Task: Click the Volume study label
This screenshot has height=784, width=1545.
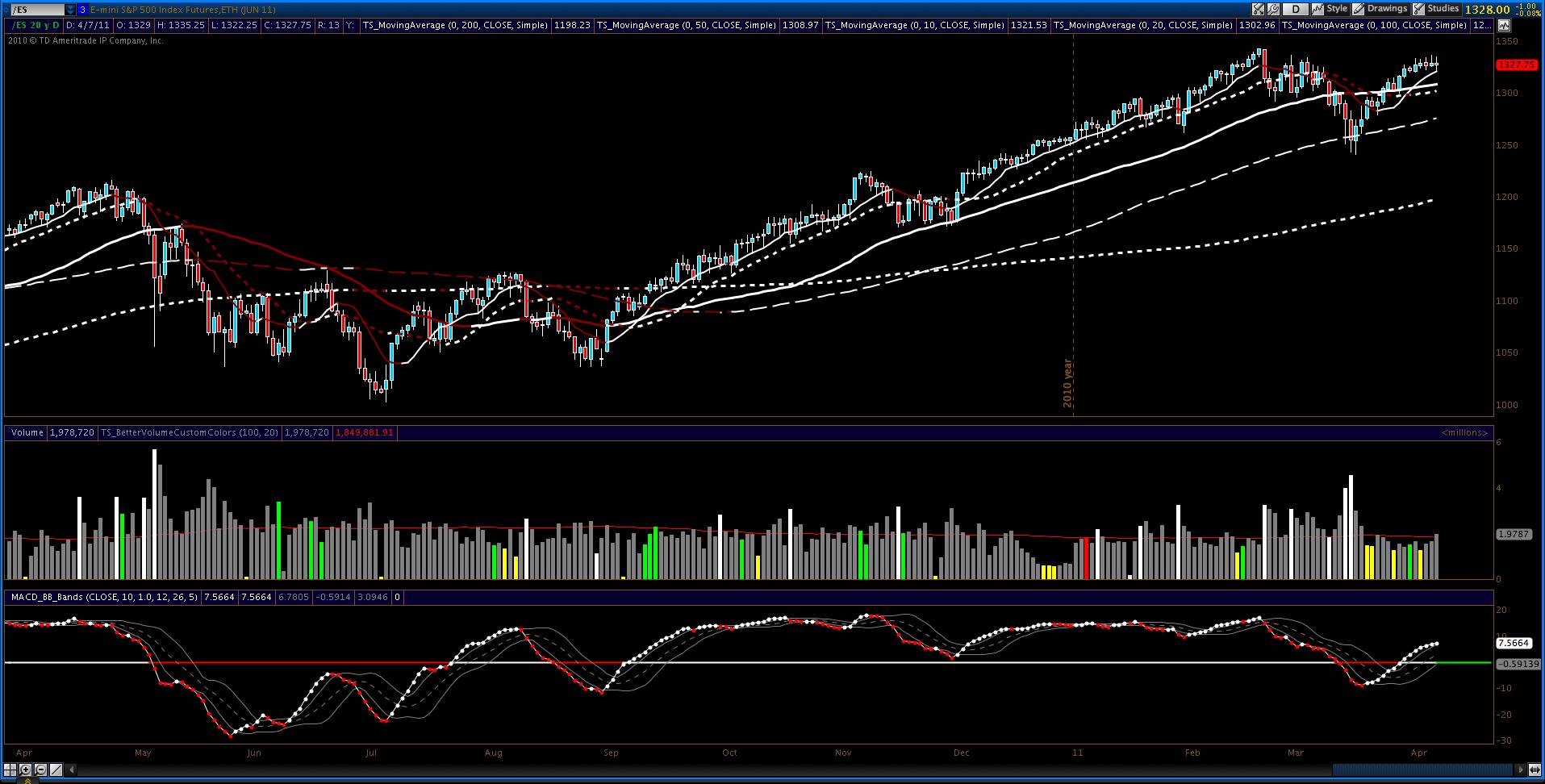Action: point(27,433)
